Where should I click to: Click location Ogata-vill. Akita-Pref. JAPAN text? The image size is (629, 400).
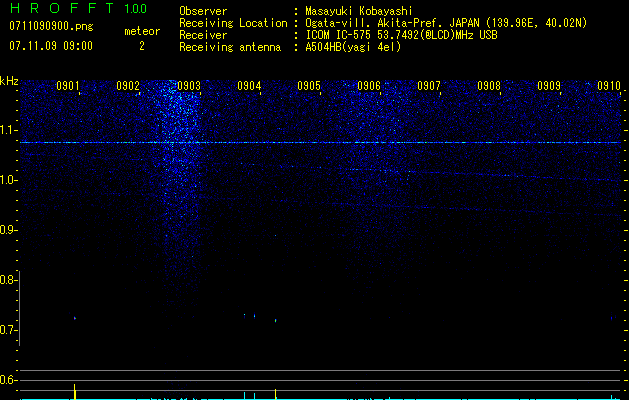click(393, 23)
